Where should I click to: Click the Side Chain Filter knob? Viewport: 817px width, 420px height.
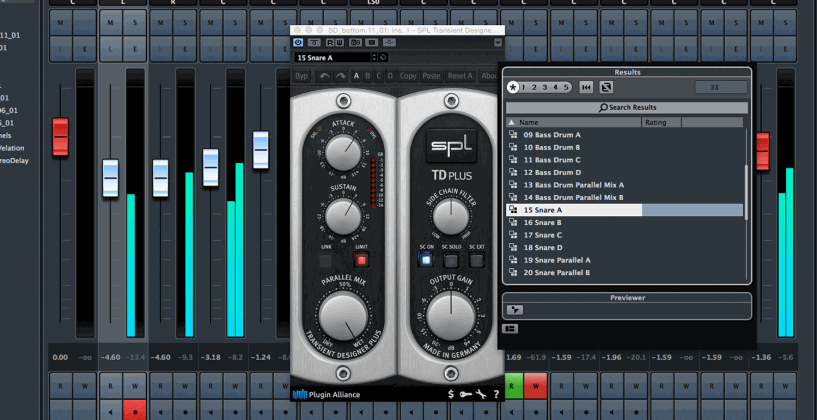tap(451, 216)
